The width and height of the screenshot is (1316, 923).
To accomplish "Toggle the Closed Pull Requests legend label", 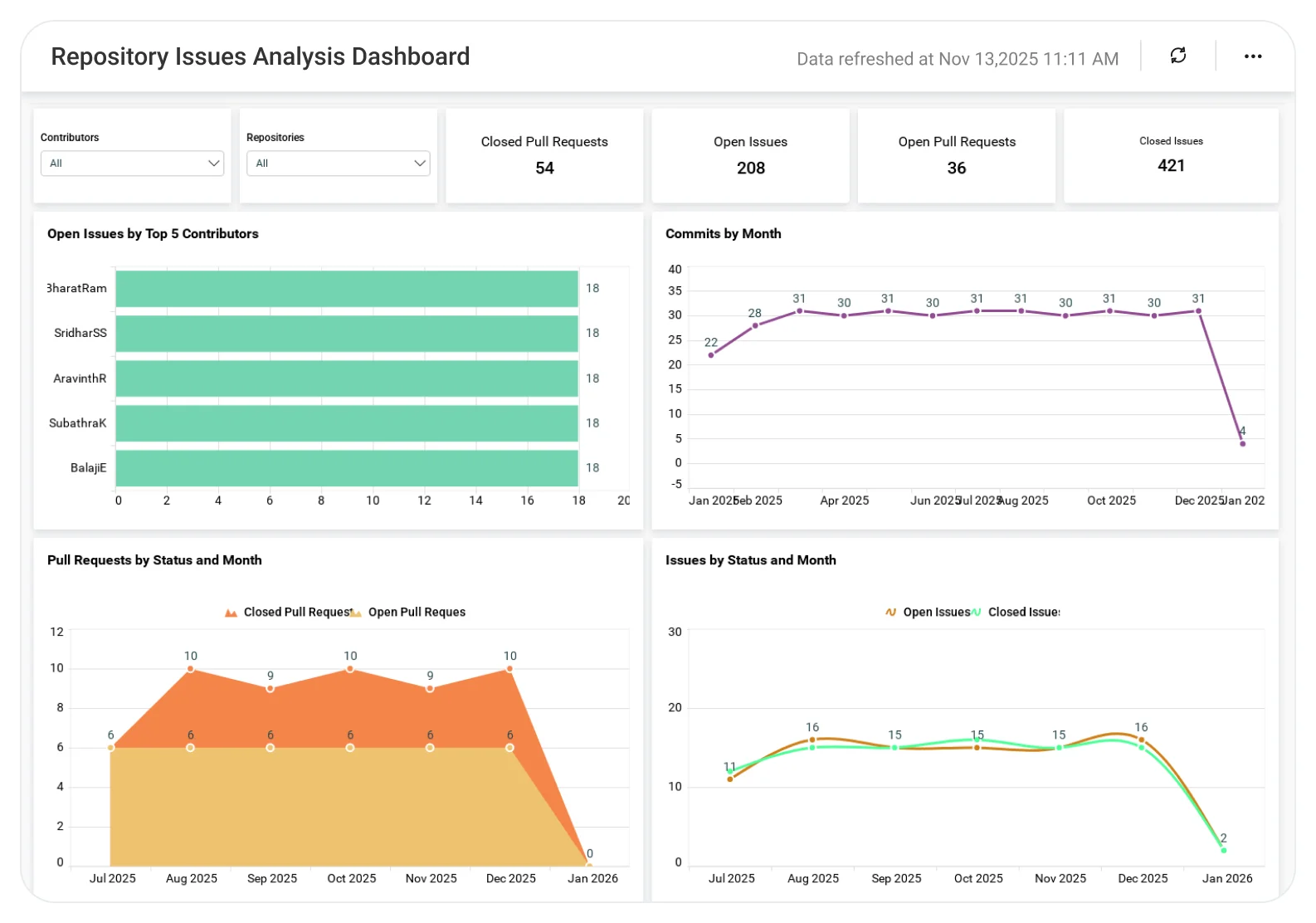I will (299, 613).
